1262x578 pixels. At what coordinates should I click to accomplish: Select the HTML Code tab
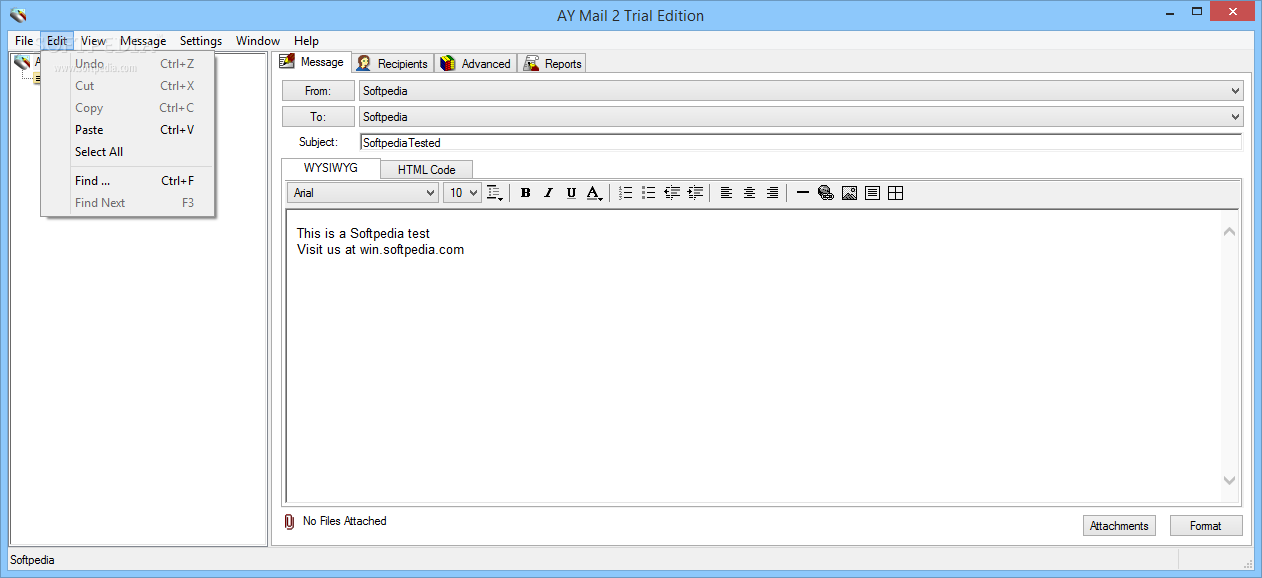click(x=427, y=170)
